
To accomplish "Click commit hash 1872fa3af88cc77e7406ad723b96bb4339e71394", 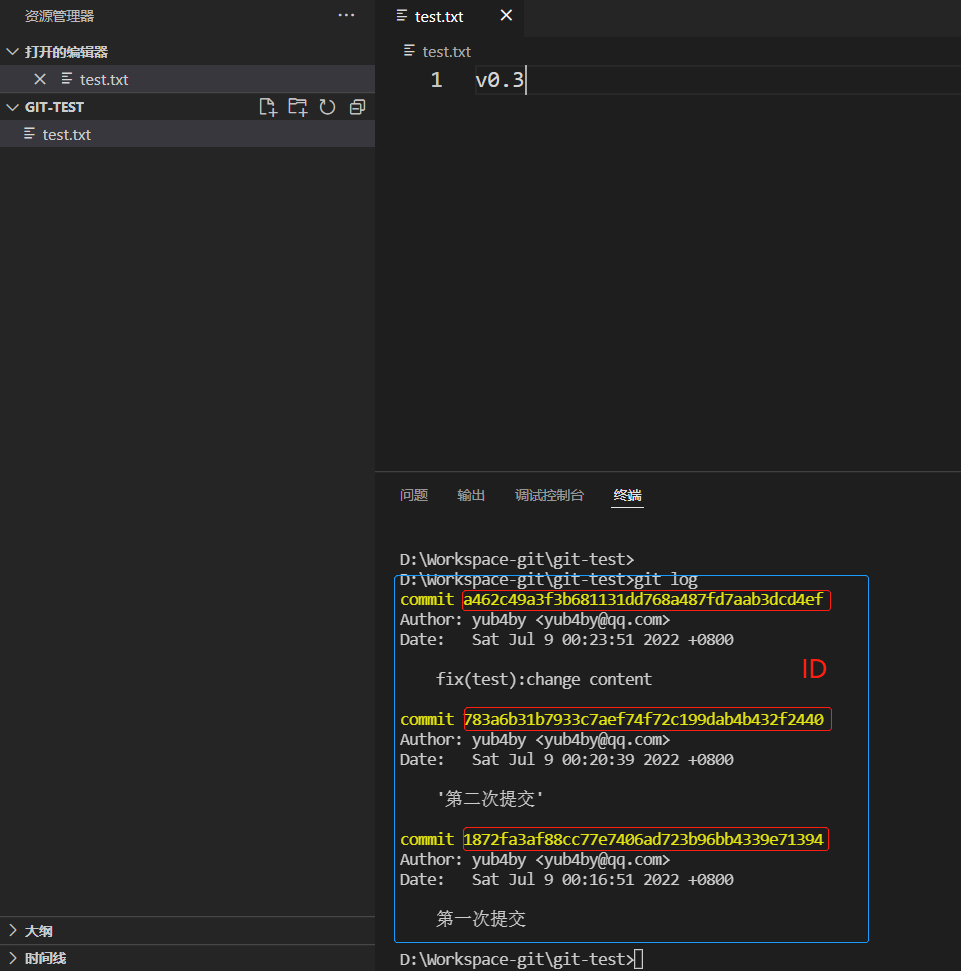I will tap(643, 839).
